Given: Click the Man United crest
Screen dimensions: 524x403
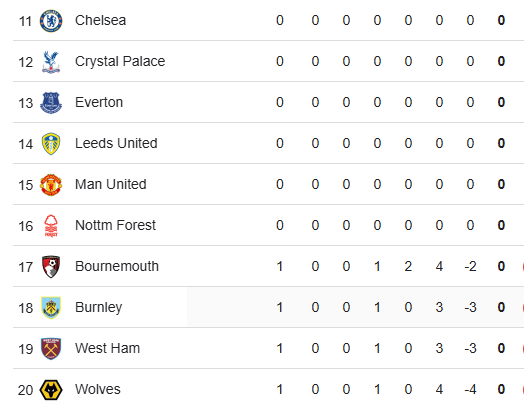Looking at the screenshot, I should (x=51, y=185).
